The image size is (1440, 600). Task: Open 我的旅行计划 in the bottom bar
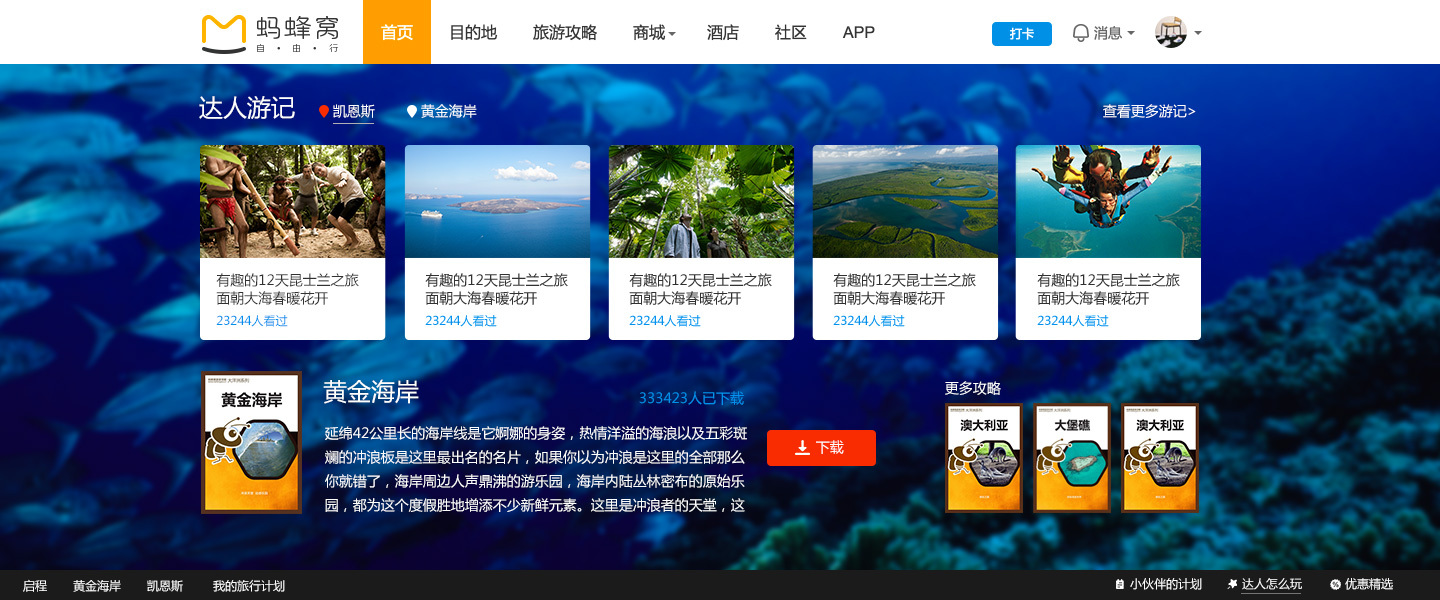[x=249, y=586]
